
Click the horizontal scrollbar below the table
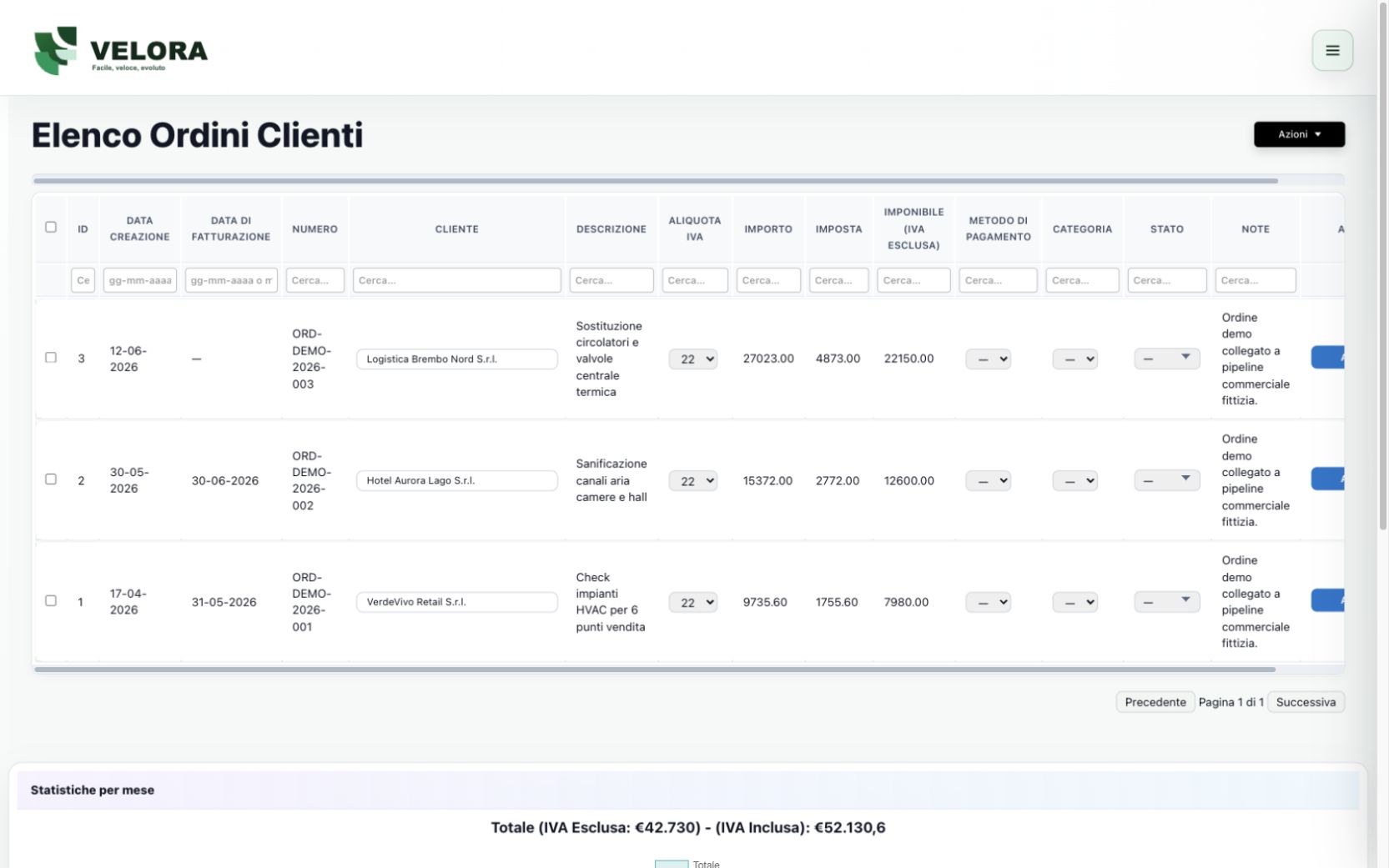(655, 669)
